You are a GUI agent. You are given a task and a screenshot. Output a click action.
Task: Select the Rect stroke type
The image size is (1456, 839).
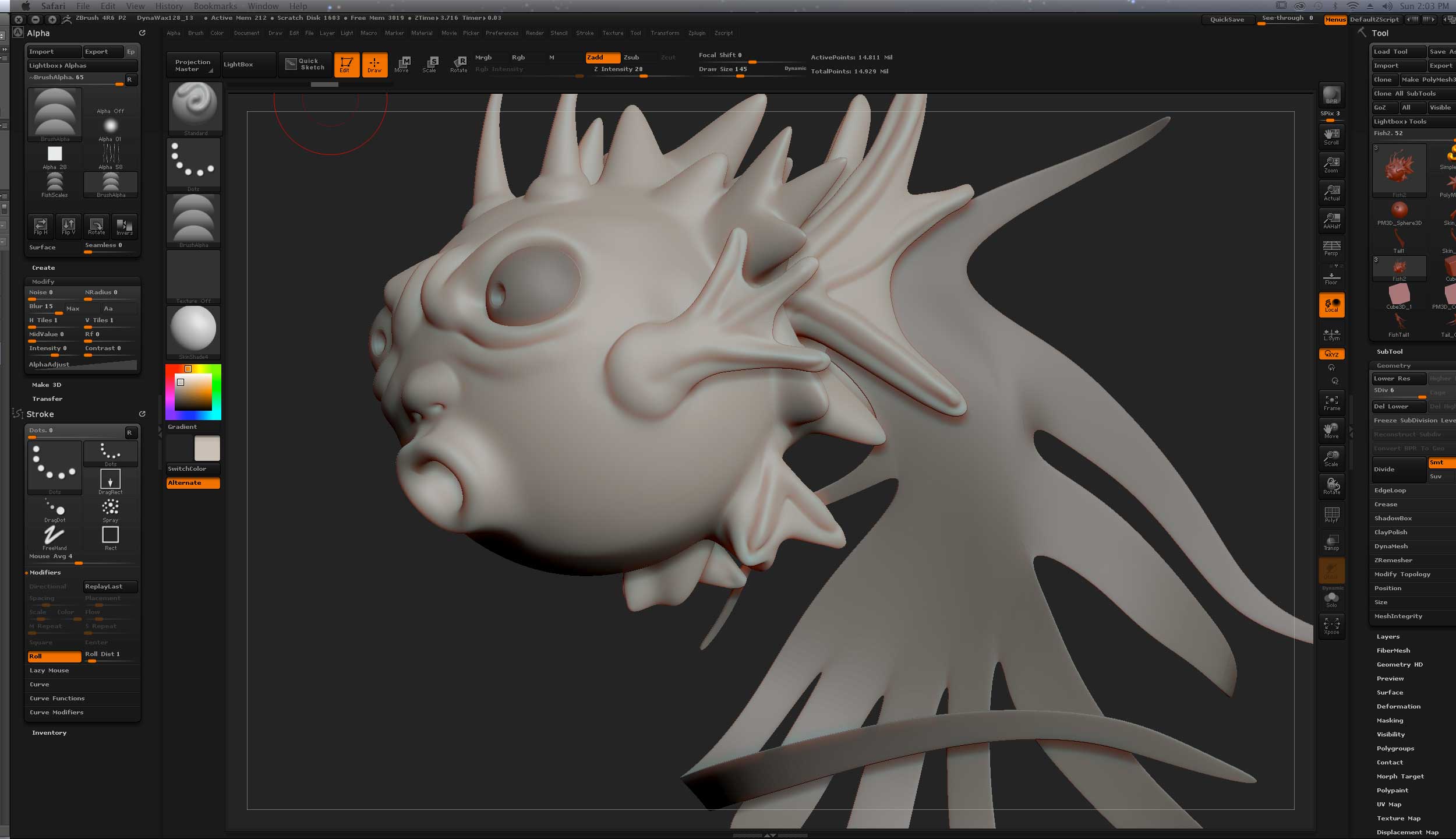click(111, 538)
